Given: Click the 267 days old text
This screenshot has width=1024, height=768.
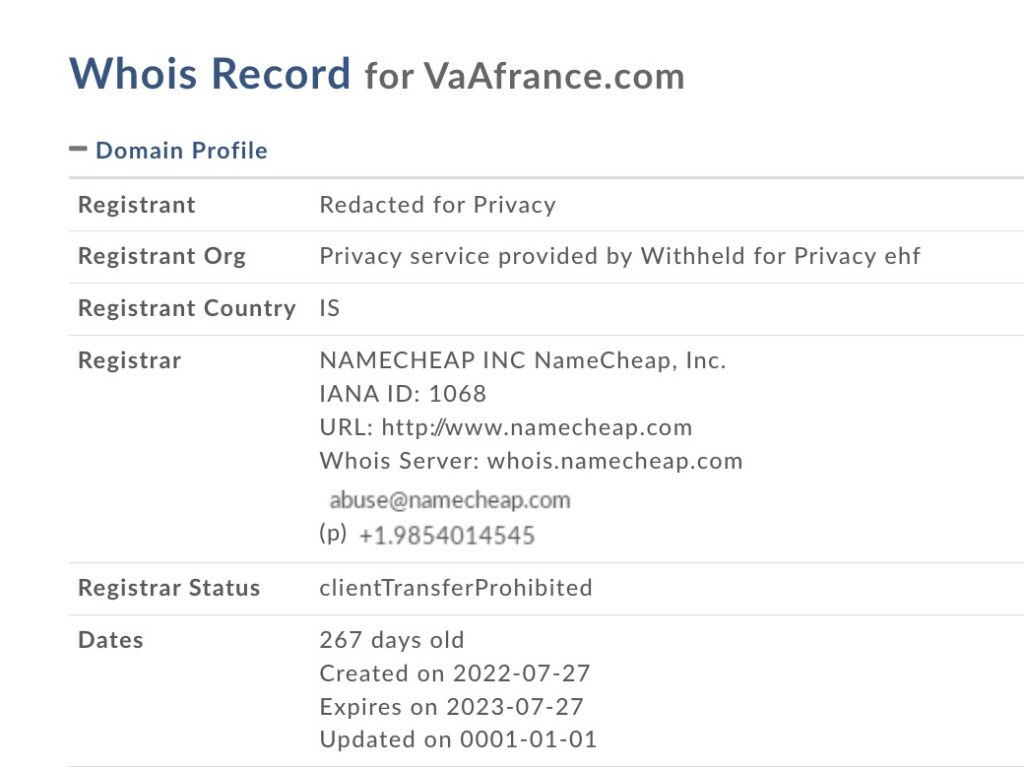Looking at the screenshot, I should (x=392, y=639).
